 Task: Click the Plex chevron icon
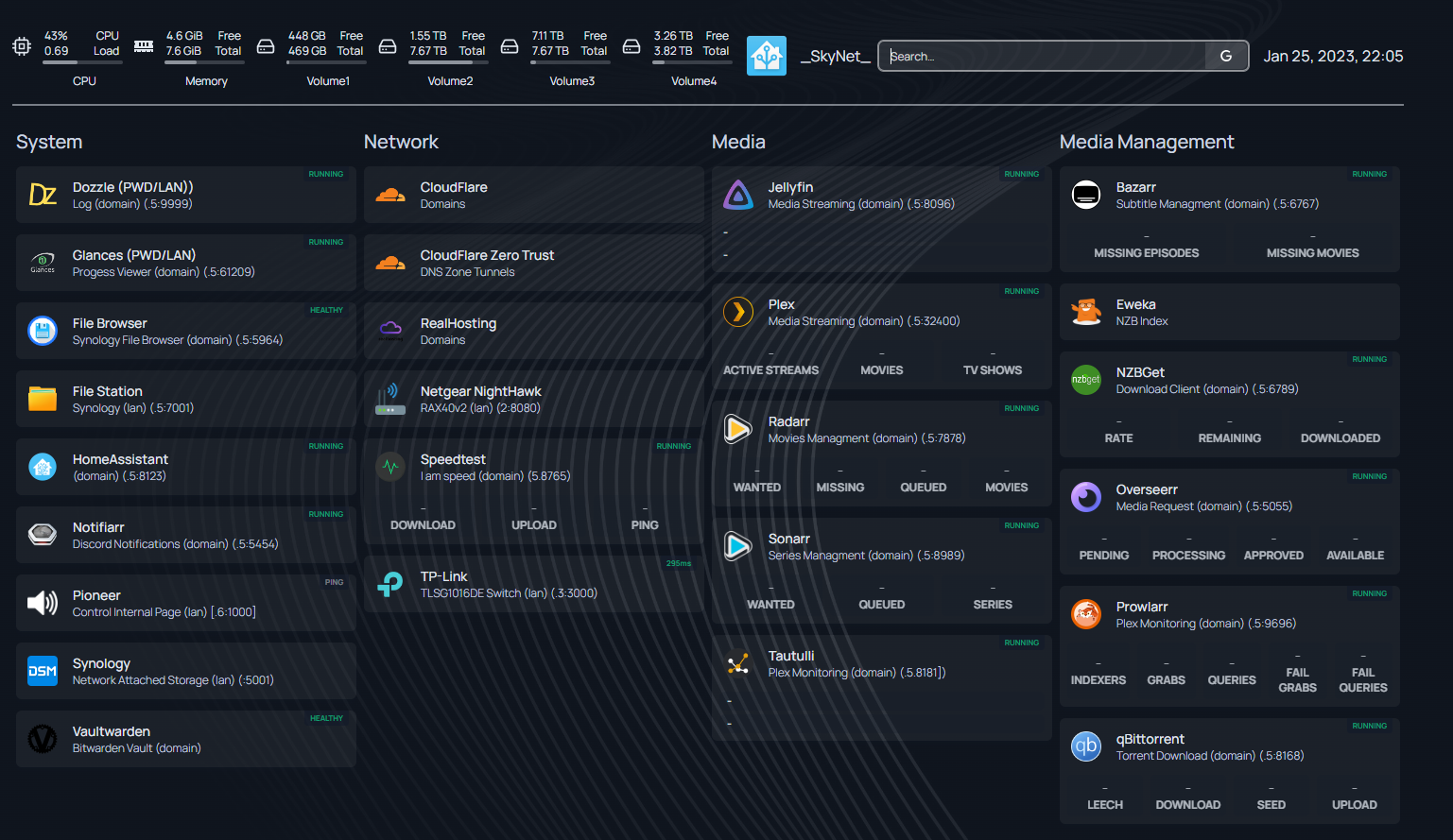[738, 312]
